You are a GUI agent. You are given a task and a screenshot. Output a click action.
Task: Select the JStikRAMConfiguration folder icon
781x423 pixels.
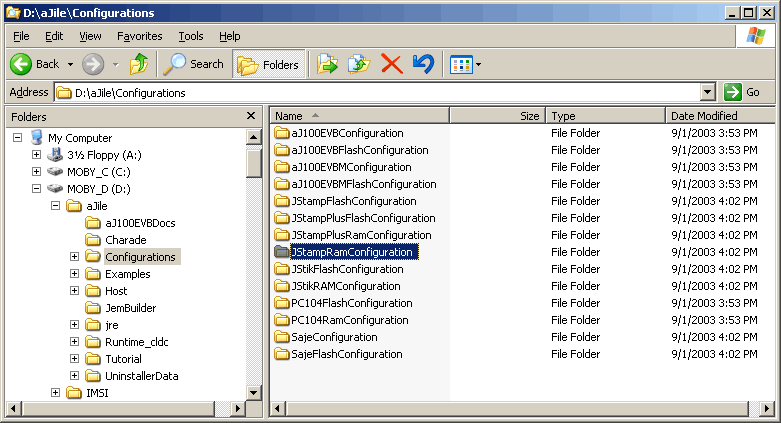282,286
